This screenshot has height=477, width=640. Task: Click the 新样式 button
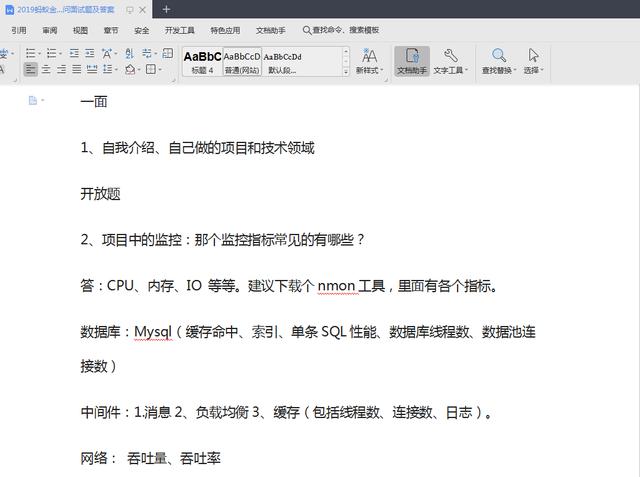pos(369,61)
